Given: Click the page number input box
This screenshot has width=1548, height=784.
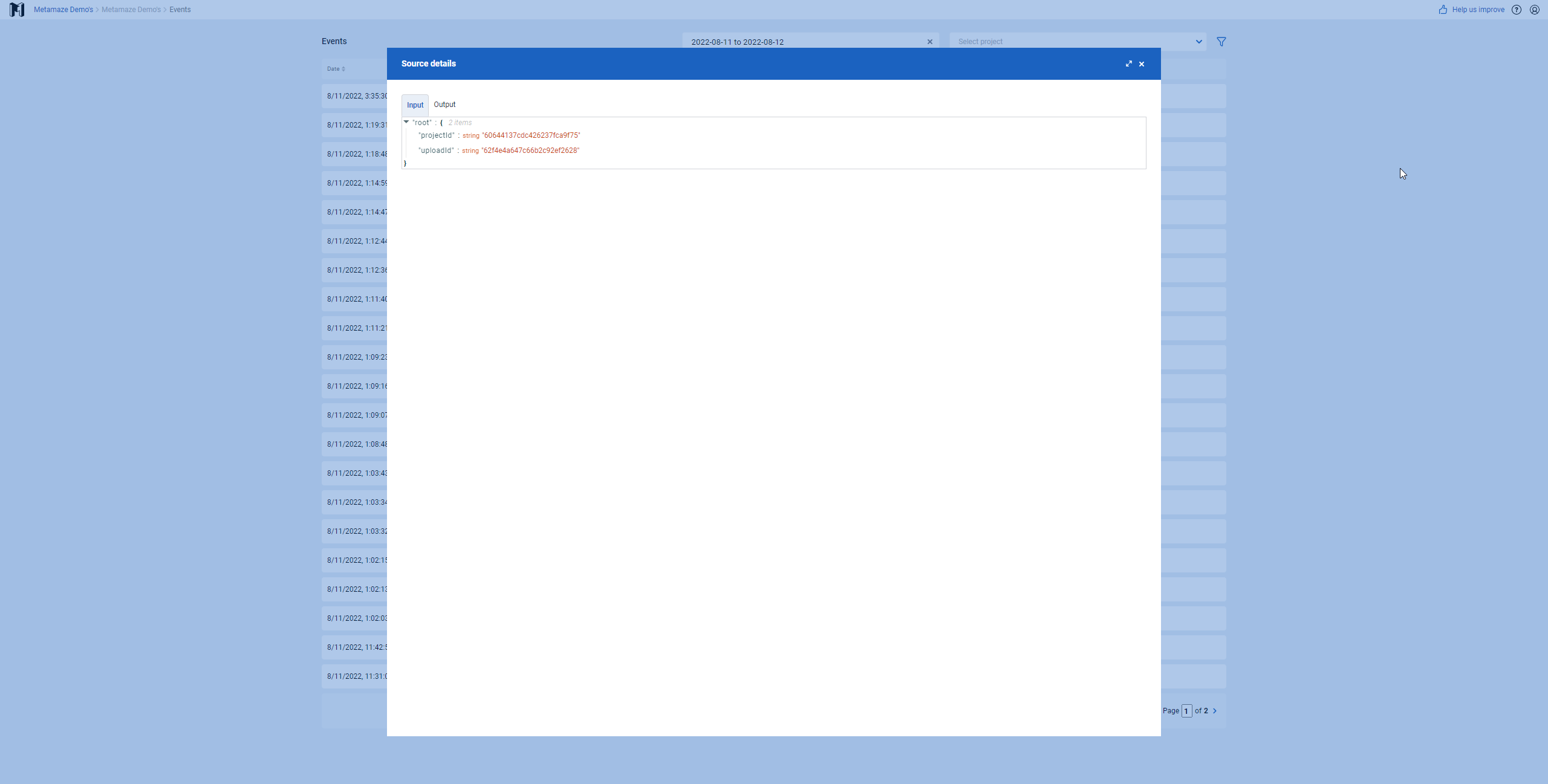Looking at the screenshot, I should [x=1186, y=711].
